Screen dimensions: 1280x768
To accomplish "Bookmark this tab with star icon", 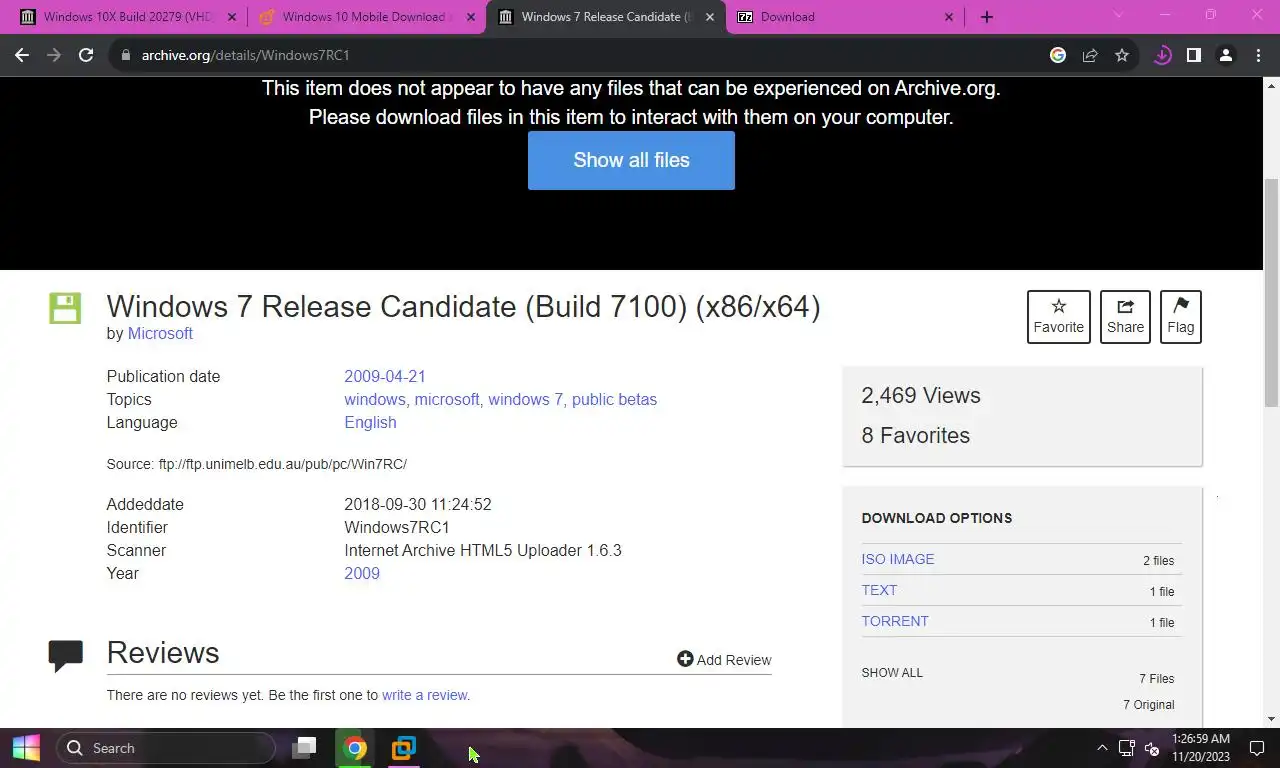I will click(1122, 55).
